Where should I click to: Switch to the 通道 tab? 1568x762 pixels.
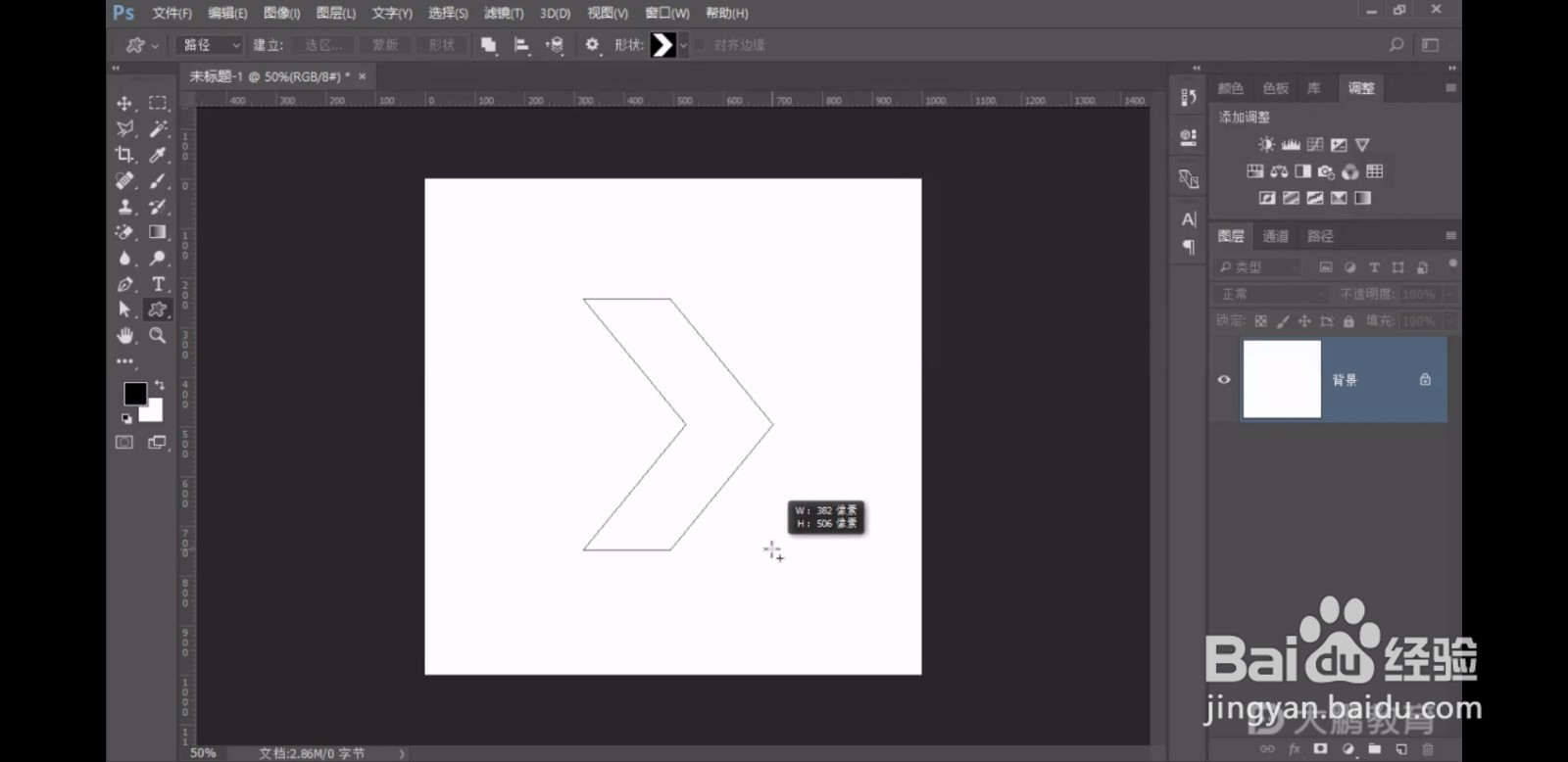pyautogui.click(x=1275, y=236)
